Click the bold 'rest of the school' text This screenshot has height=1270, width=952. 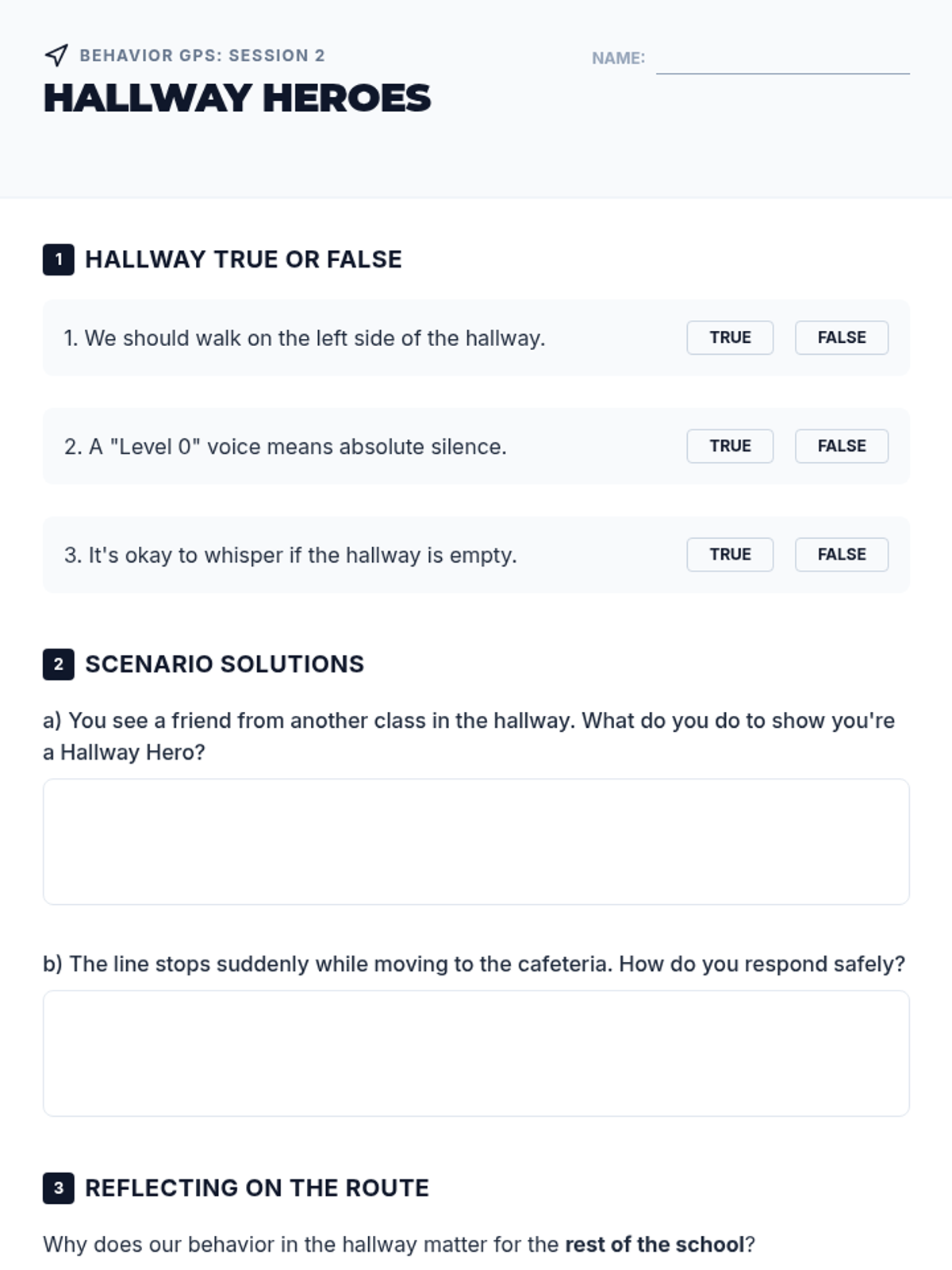[x=654, y=1244]
